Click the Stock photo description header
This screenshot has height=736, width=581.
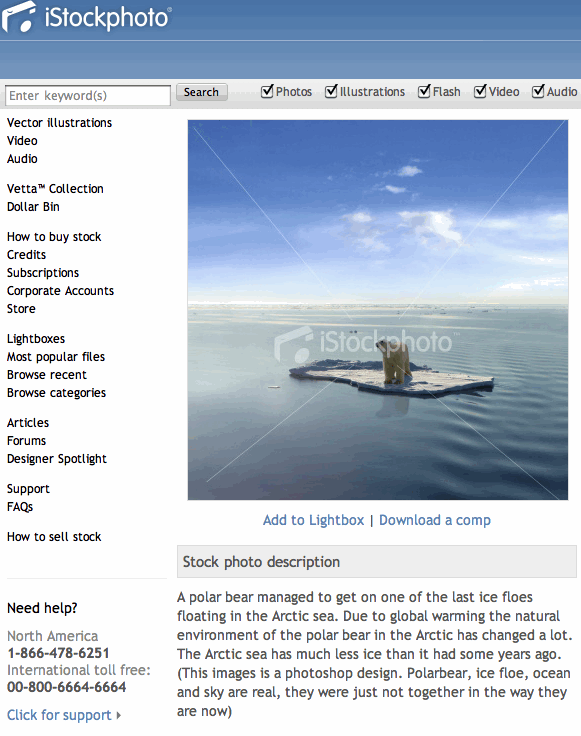tap(377, 562)
